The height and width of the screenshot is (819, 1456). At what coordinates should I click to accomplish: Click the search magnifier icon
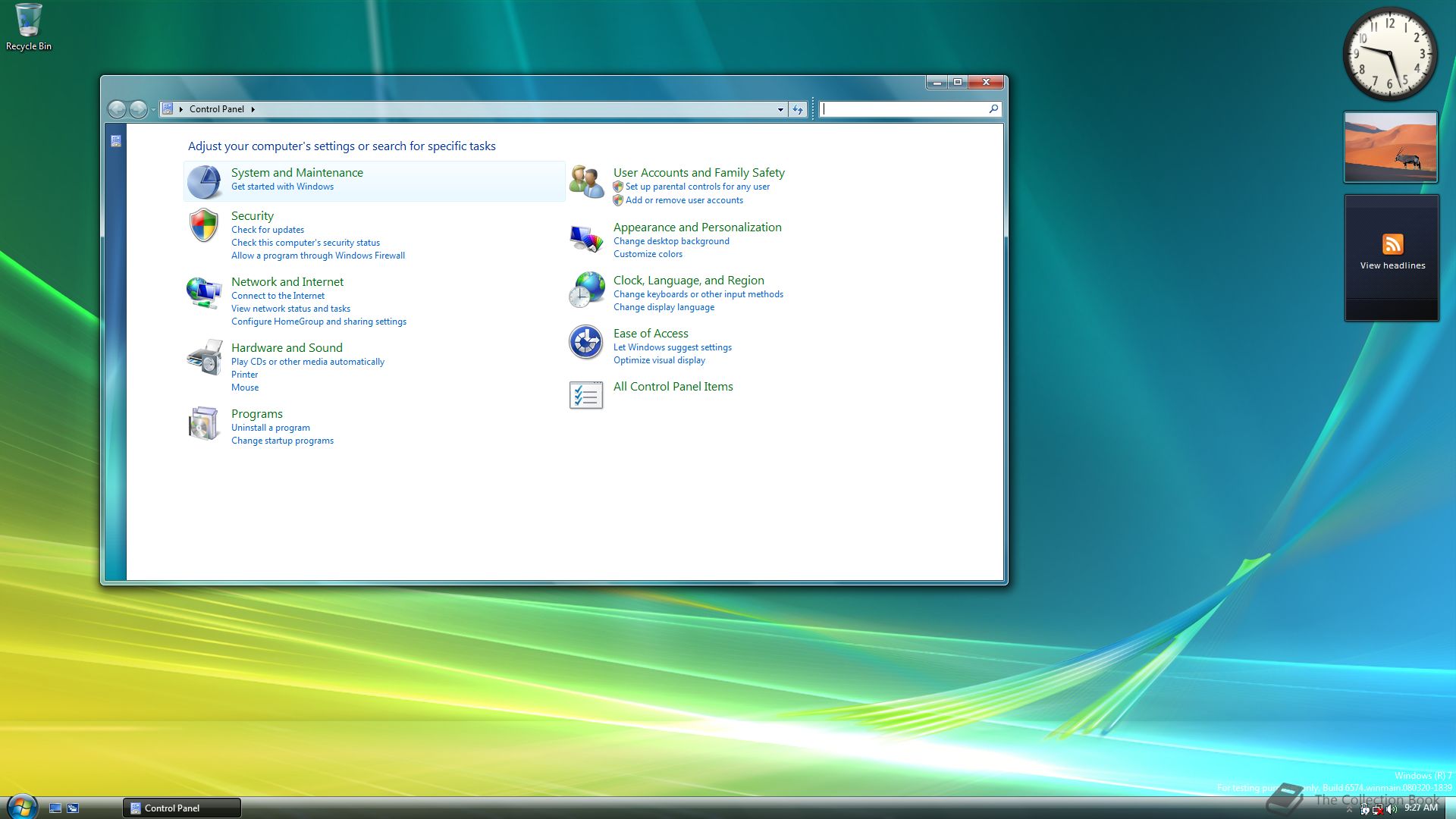point(993,109)
